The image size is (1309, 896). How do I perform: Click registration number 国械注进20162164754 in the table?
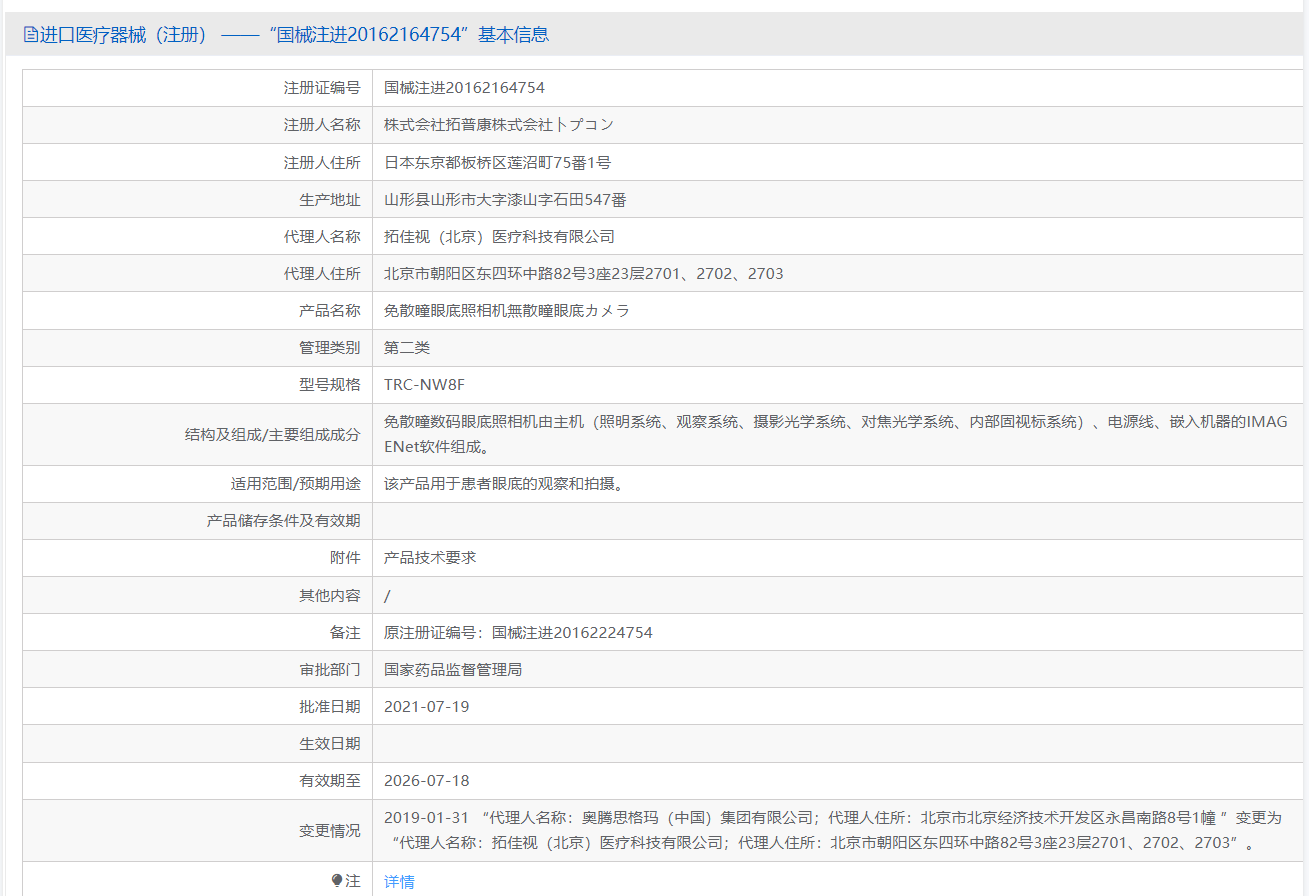(464, 88)
